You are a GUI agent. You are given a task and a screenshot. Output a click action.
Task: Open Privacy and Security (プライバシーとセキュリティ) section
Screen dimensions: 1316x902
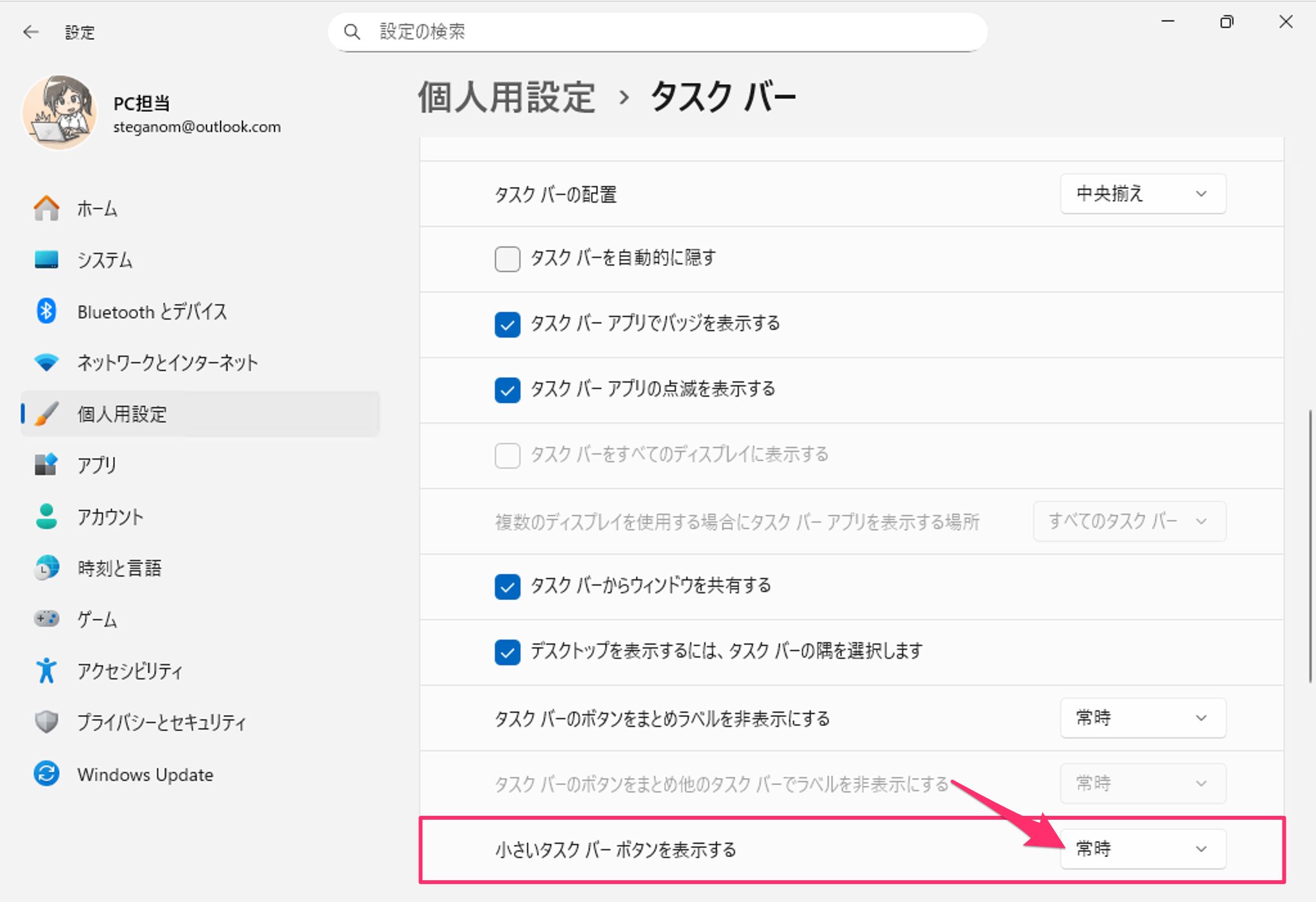[161, 722]
